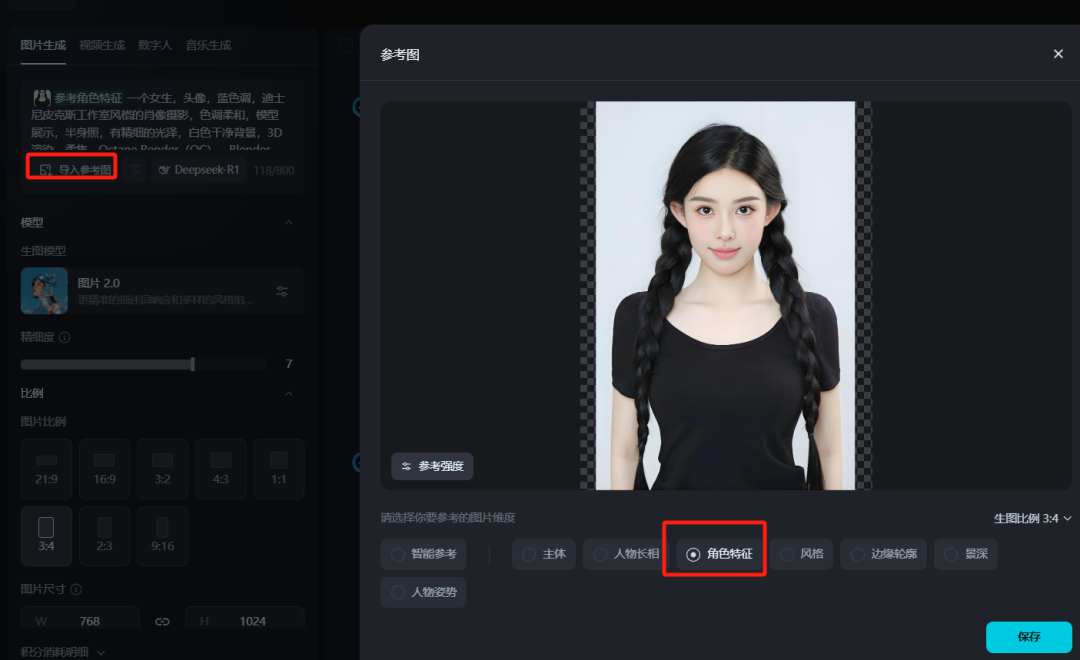Select the 16:9 aspect ratio option
The width and height of the screenshot is (1080, 660).
103,468
